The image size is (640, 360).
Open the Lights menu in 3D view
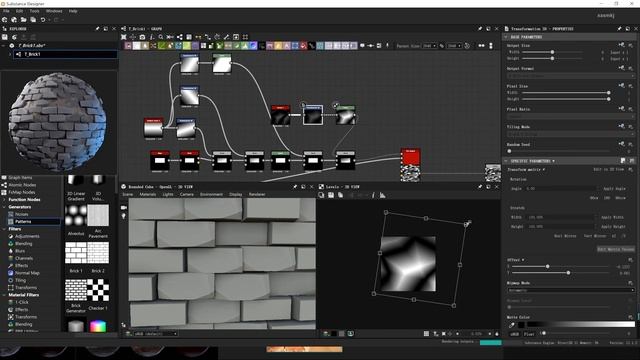pyautogui.click(x=168, y=194)
